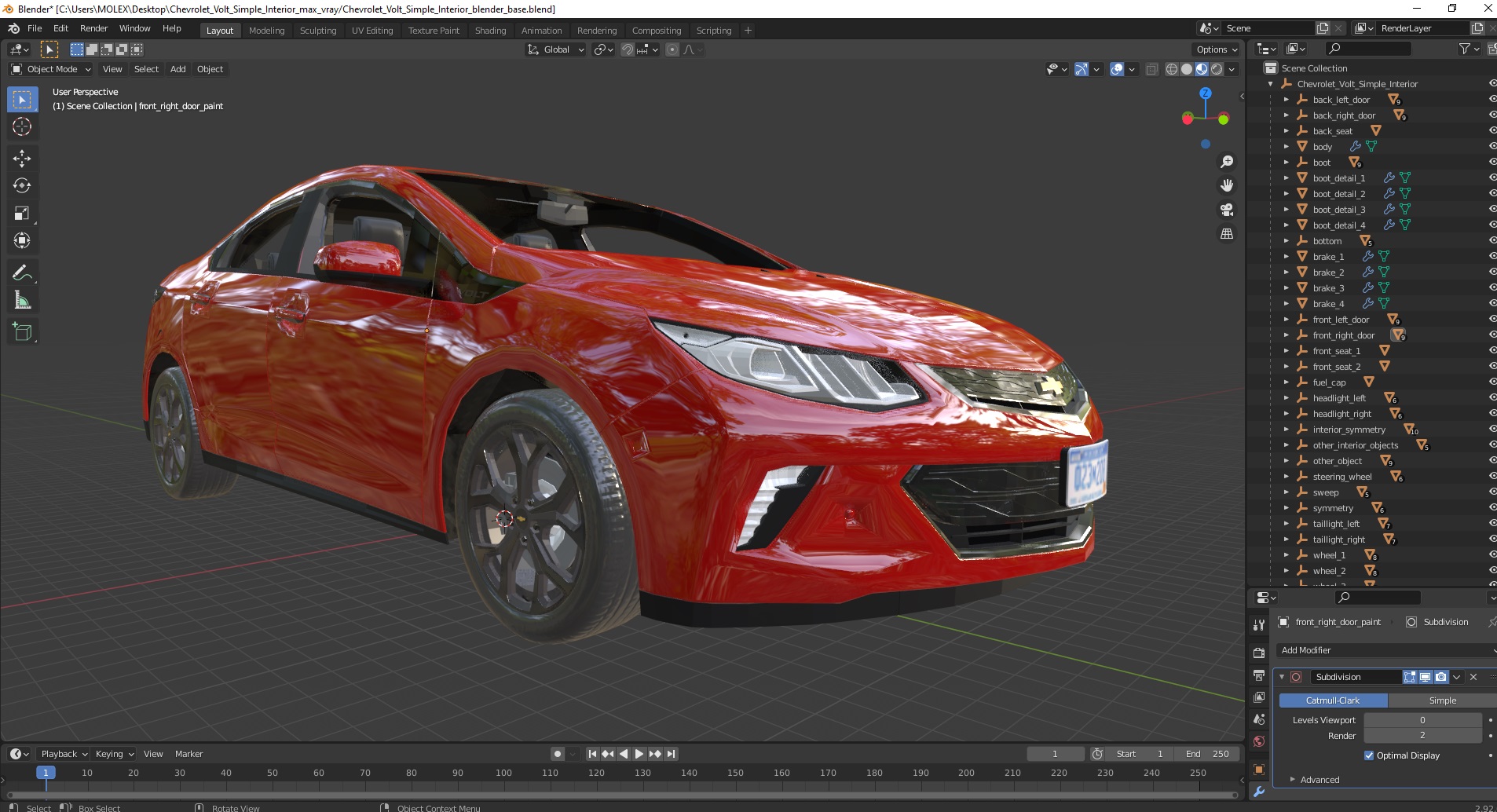Activate the Move tool
This screenshot has height=812, width=1497.
(x=22, y=159)
